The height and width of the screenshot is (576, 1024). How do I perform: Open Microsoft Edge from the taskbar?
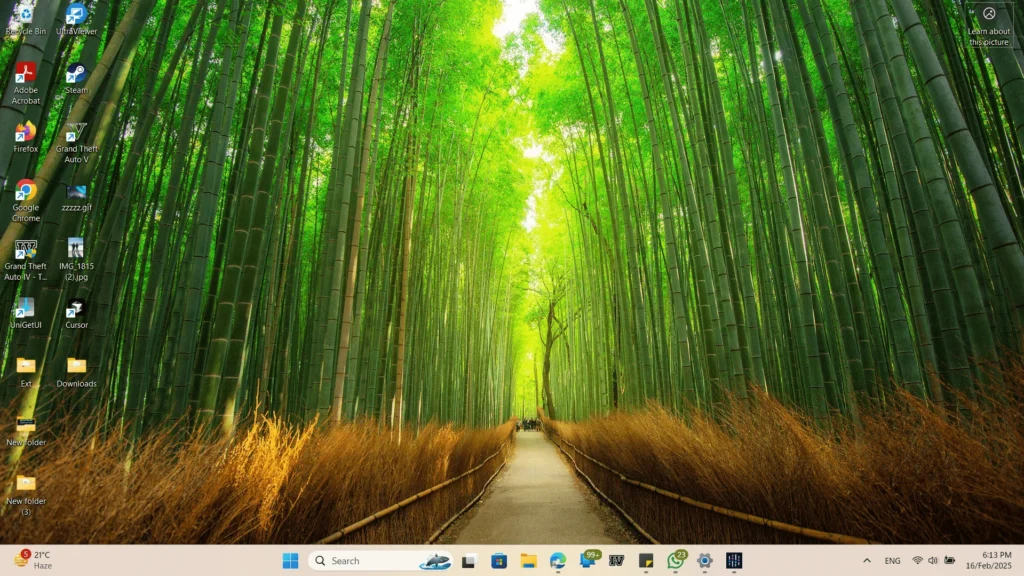pos(558,560)
